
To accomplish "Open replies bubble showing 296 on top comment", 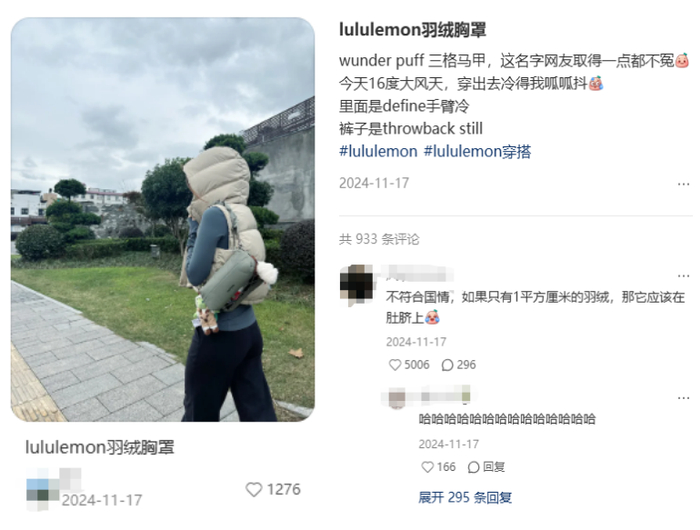I will click(447, 365).
